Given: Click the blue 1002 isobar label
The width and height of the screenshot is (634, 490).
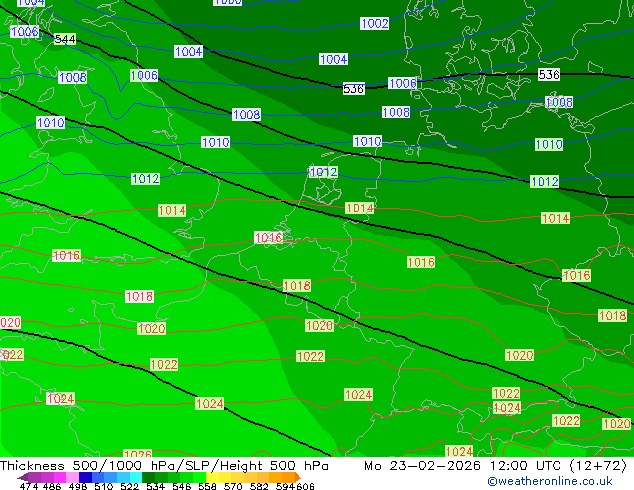Looking at the screenshot, I should (374, 23).
